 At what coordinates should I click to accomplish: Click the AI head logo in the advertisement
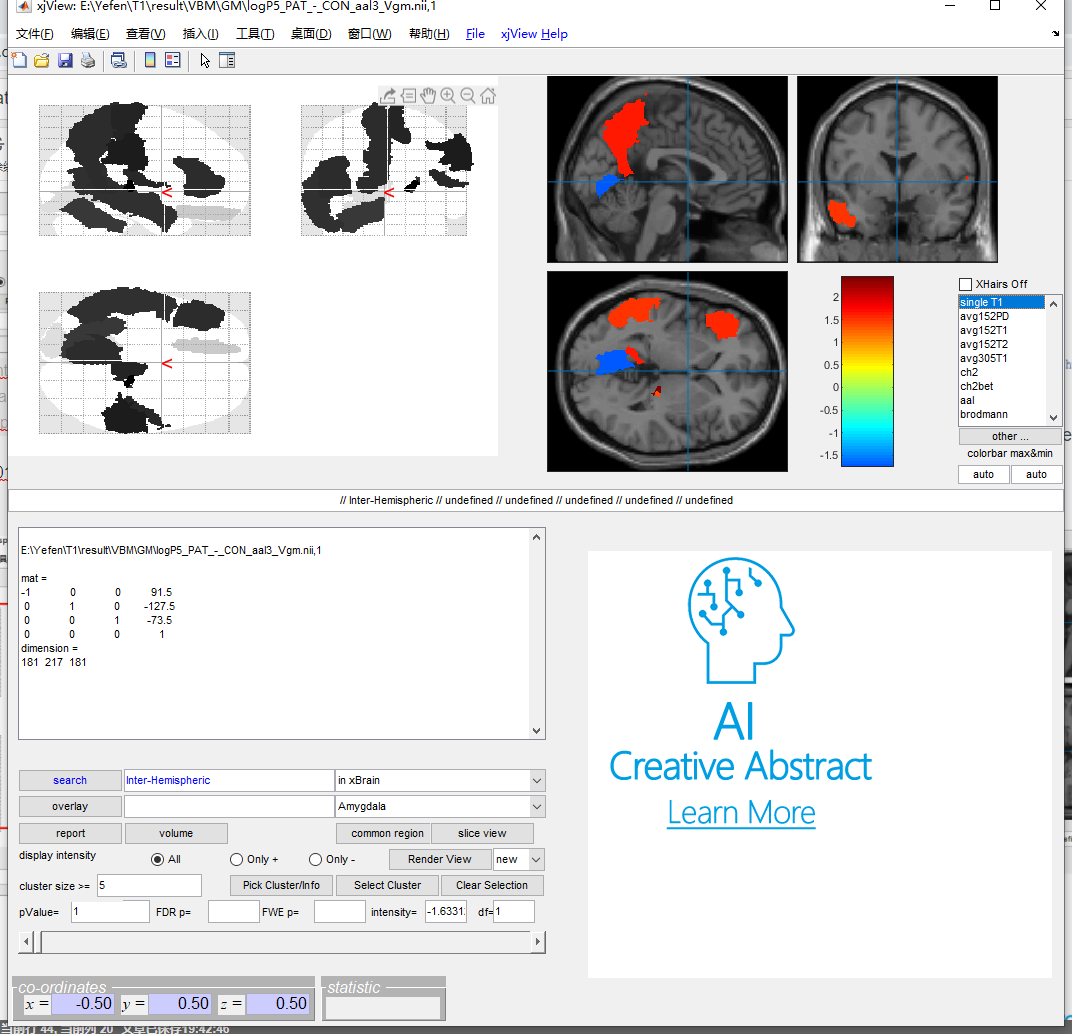(x=740, y=620)
